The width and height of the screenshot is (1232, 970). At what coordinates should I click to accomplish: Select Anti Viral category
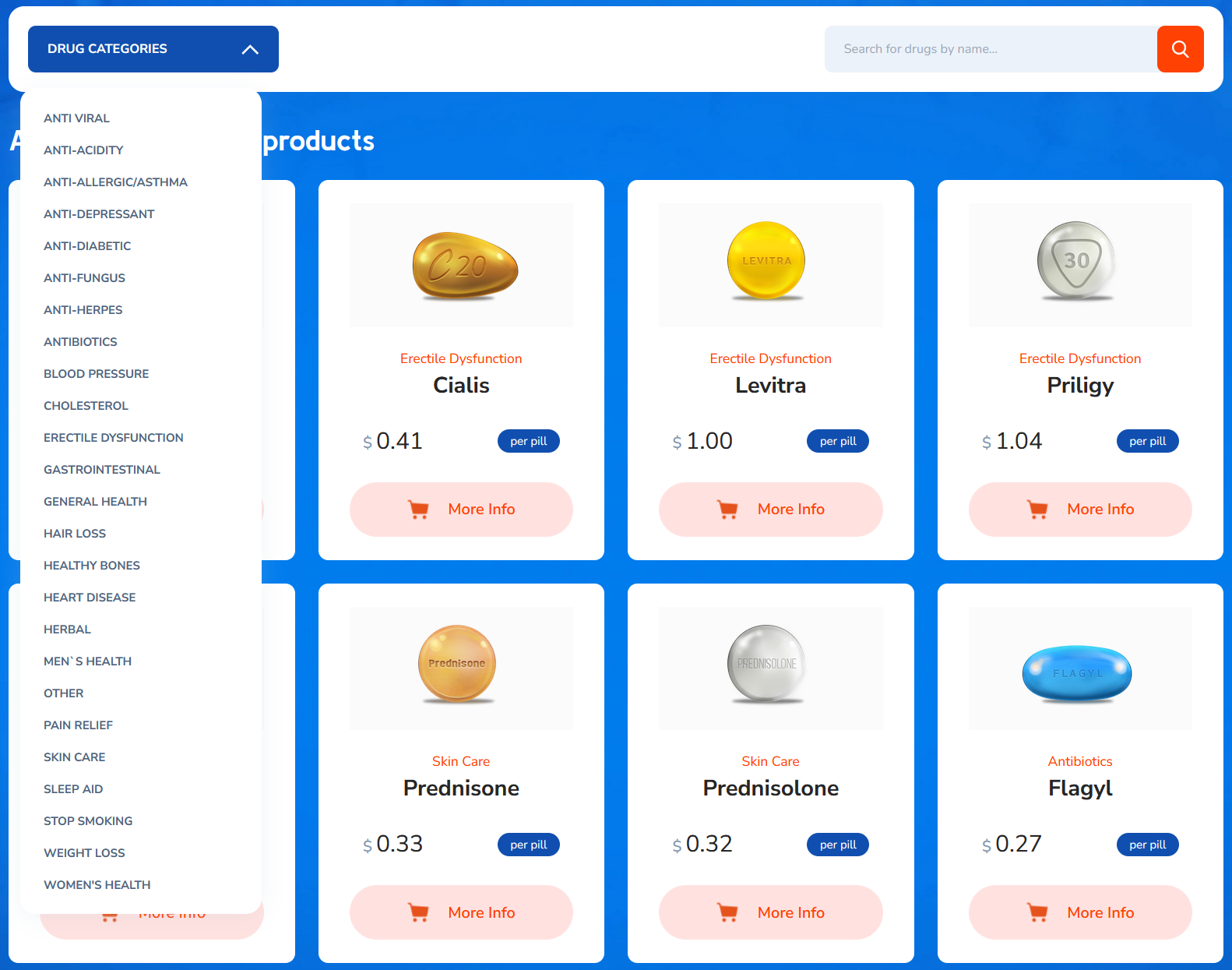(x=76, y=118)
